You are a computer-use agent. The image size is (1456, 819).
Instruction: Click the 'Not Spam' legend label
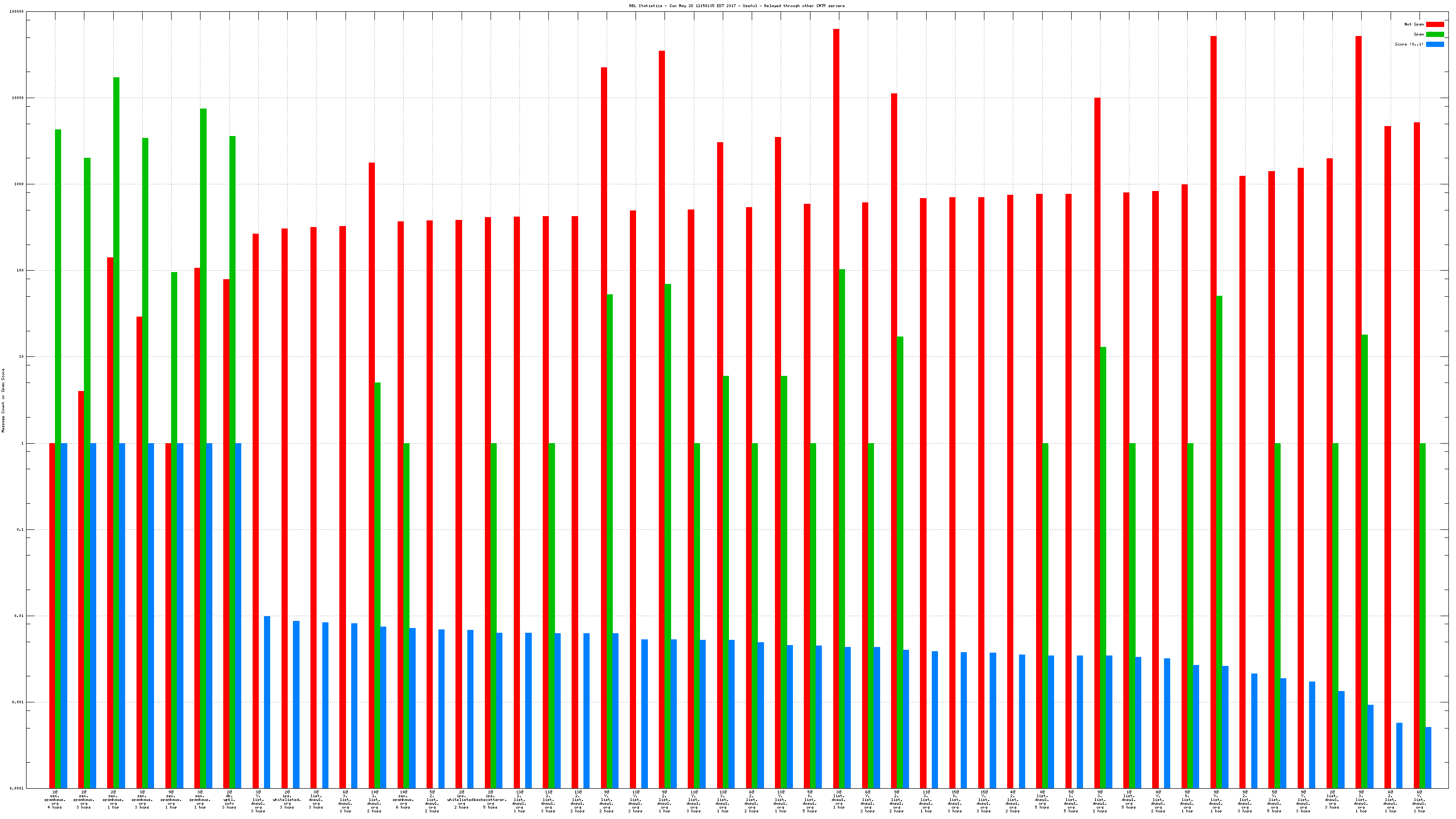click(1414, 24)
